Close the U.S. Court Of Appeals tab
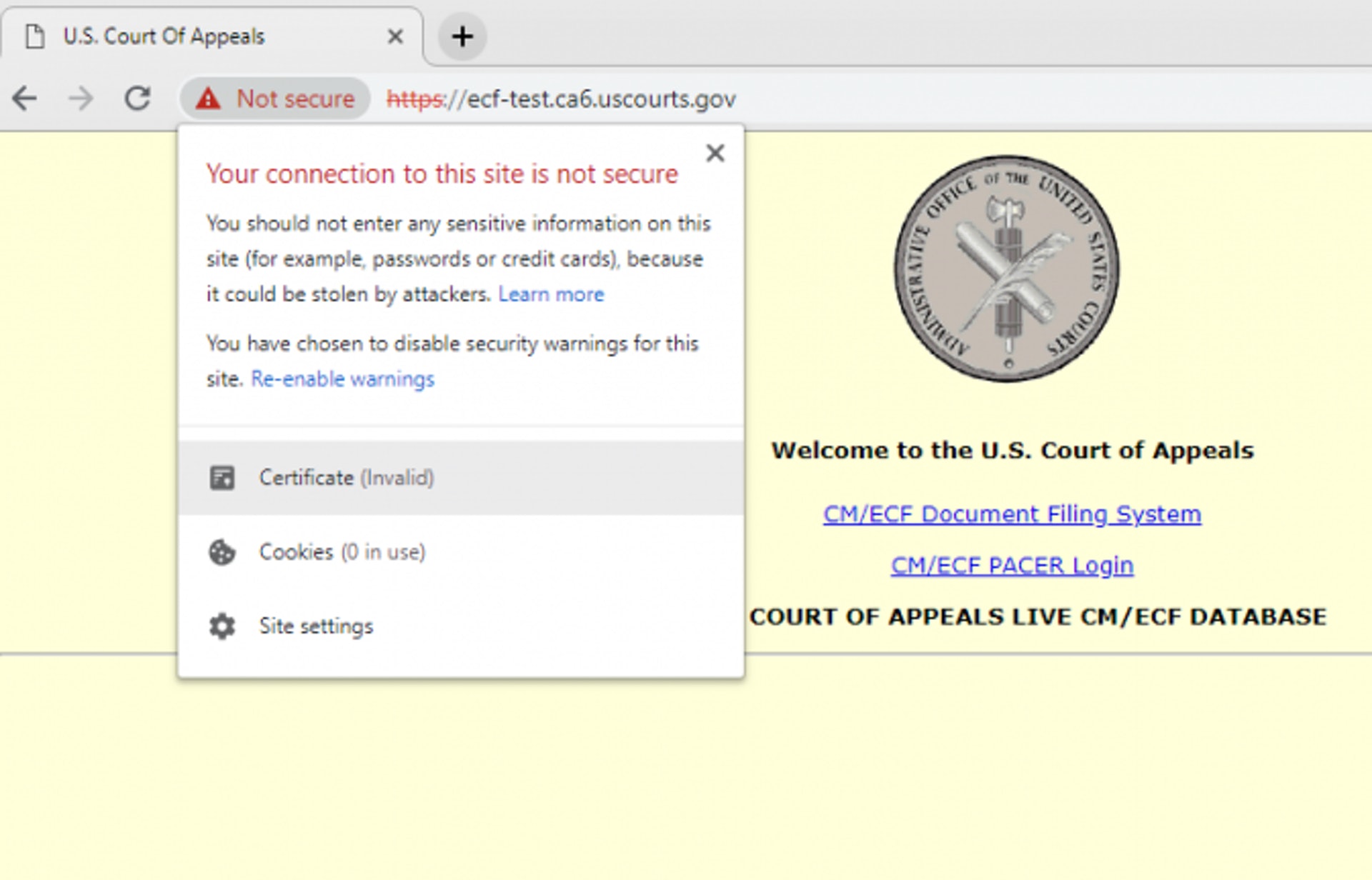 click(x=395, y=36)
